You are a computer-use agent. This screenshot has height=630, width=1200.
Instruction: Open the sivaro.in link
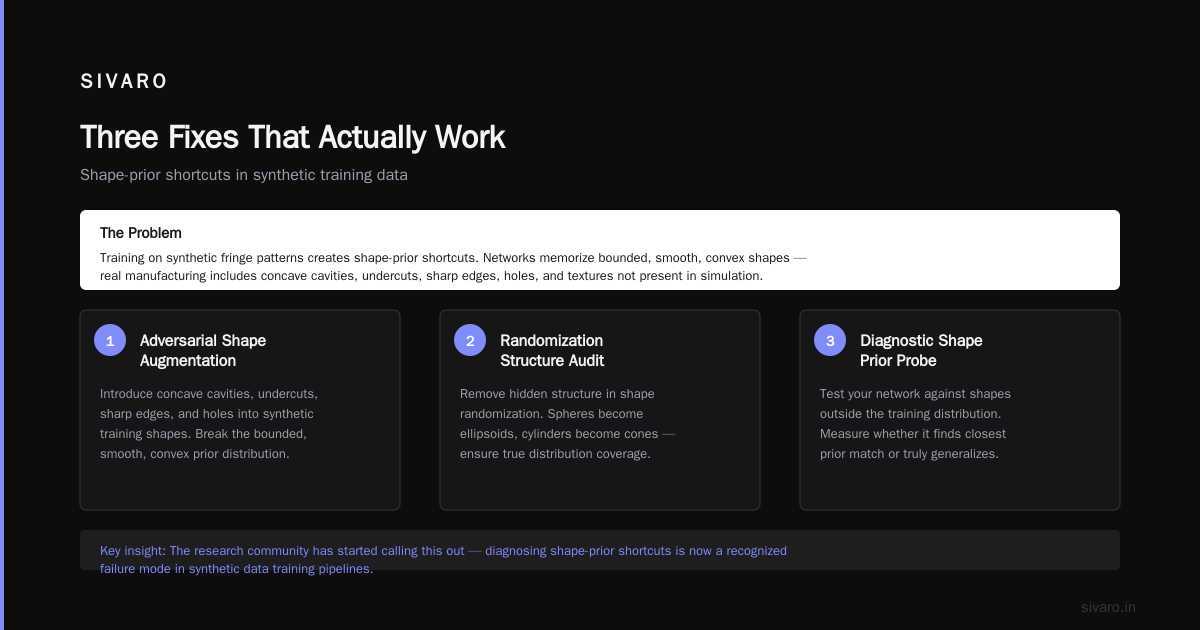[x=1108, y=607]
